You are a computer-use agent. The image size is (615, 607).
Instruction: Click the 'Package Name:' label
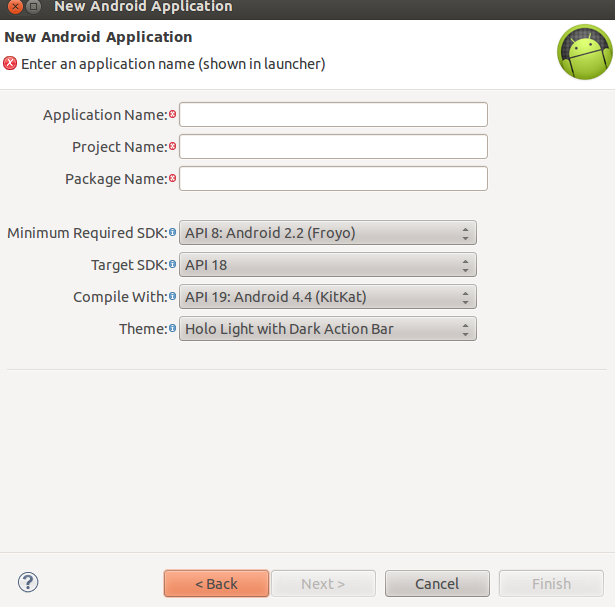(x=116, y=179)
